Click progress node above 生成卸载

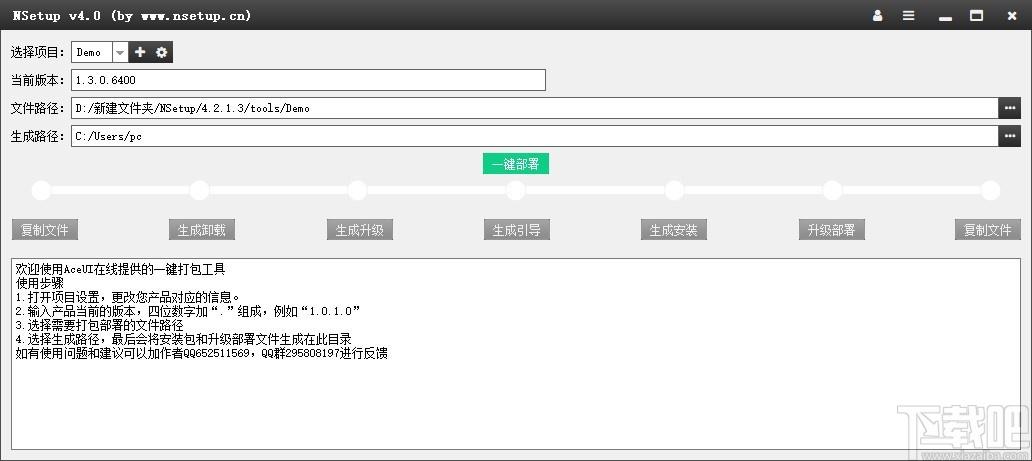tap(199, 191)
